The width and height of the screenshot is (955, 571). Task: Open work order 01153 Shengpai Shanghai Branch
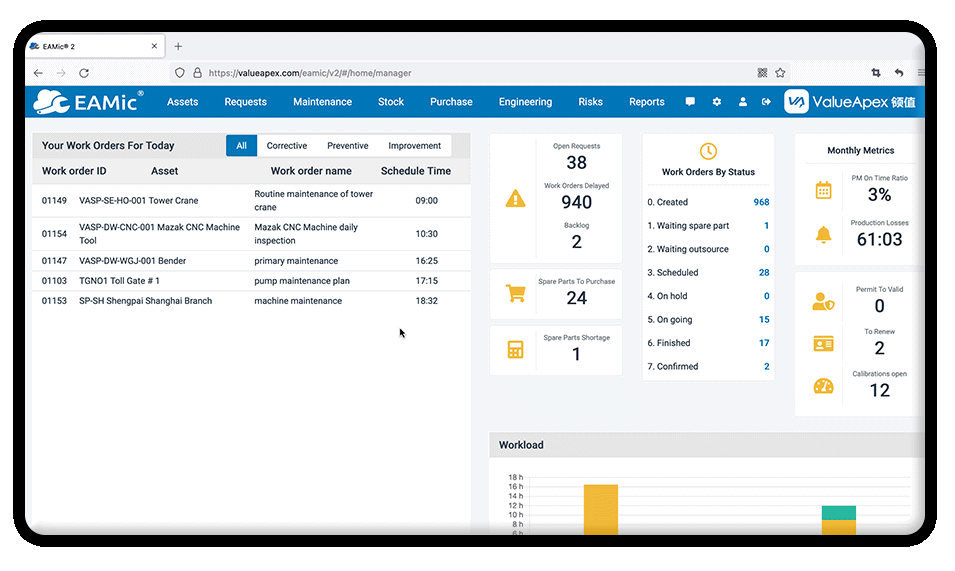click(251, 301)
